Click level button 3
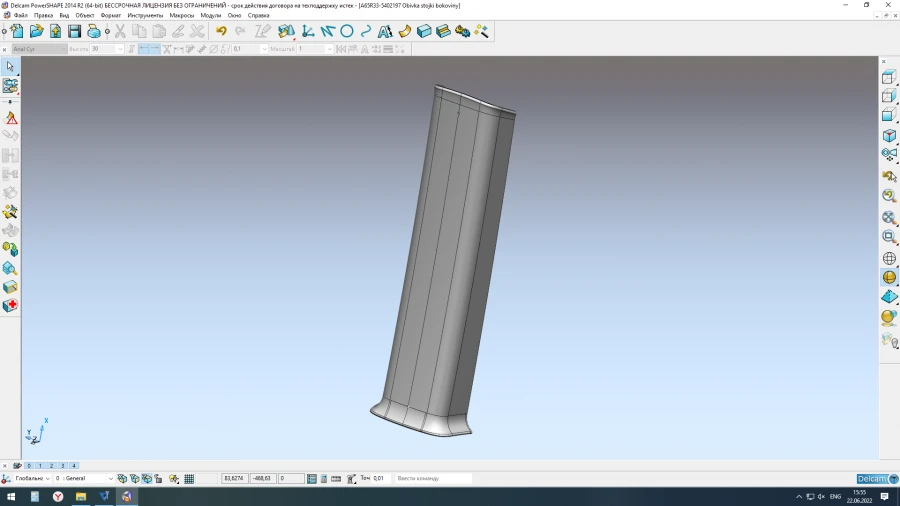900x506 pixels. (62, 466)
